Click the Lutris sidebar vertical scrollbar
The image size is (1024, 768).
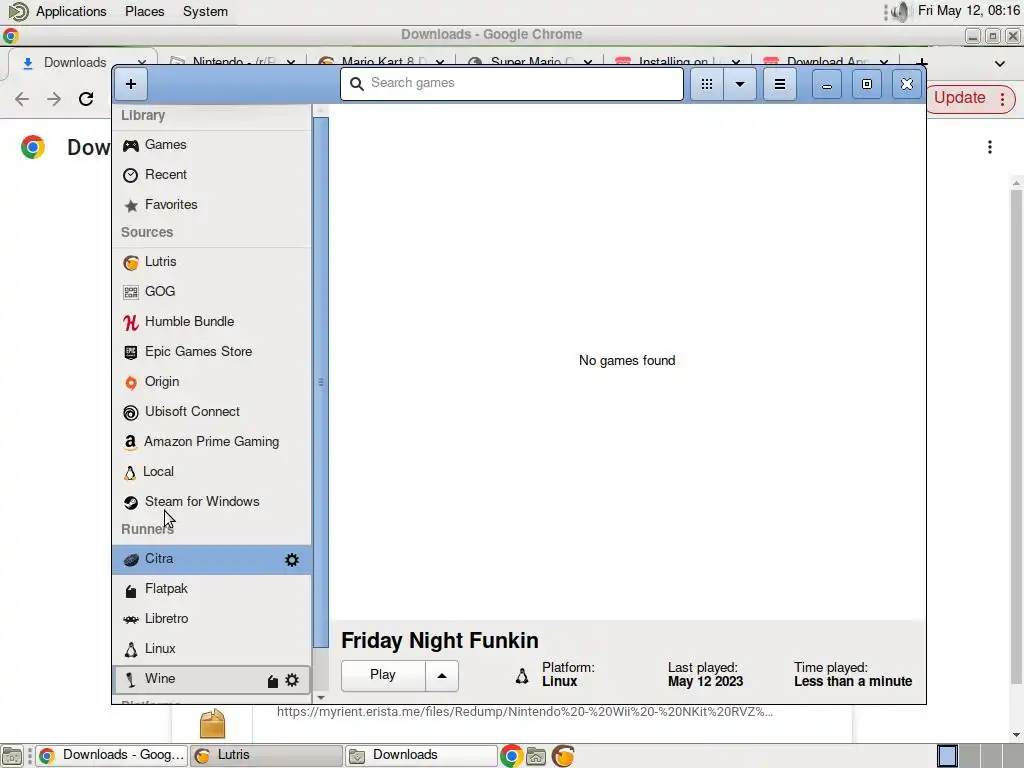pyautogui.click(x=320, y=382)
